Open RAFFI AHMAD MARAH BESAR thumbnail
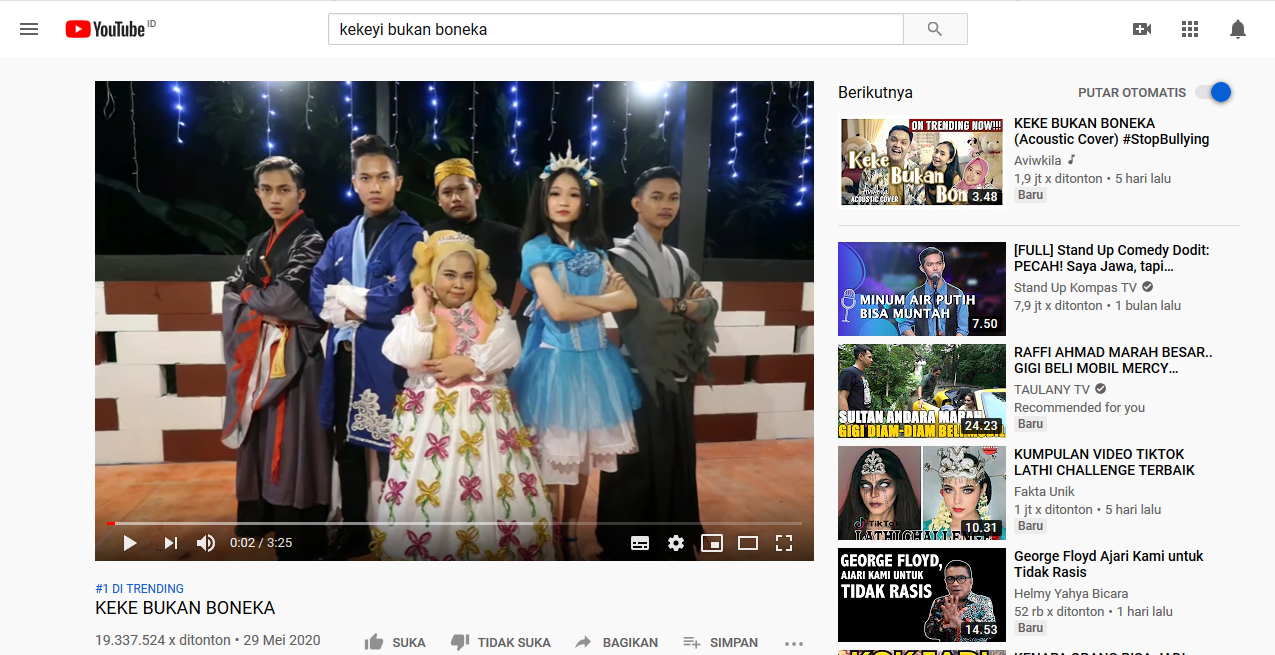The image size is (1275, 655). [922, 391]
